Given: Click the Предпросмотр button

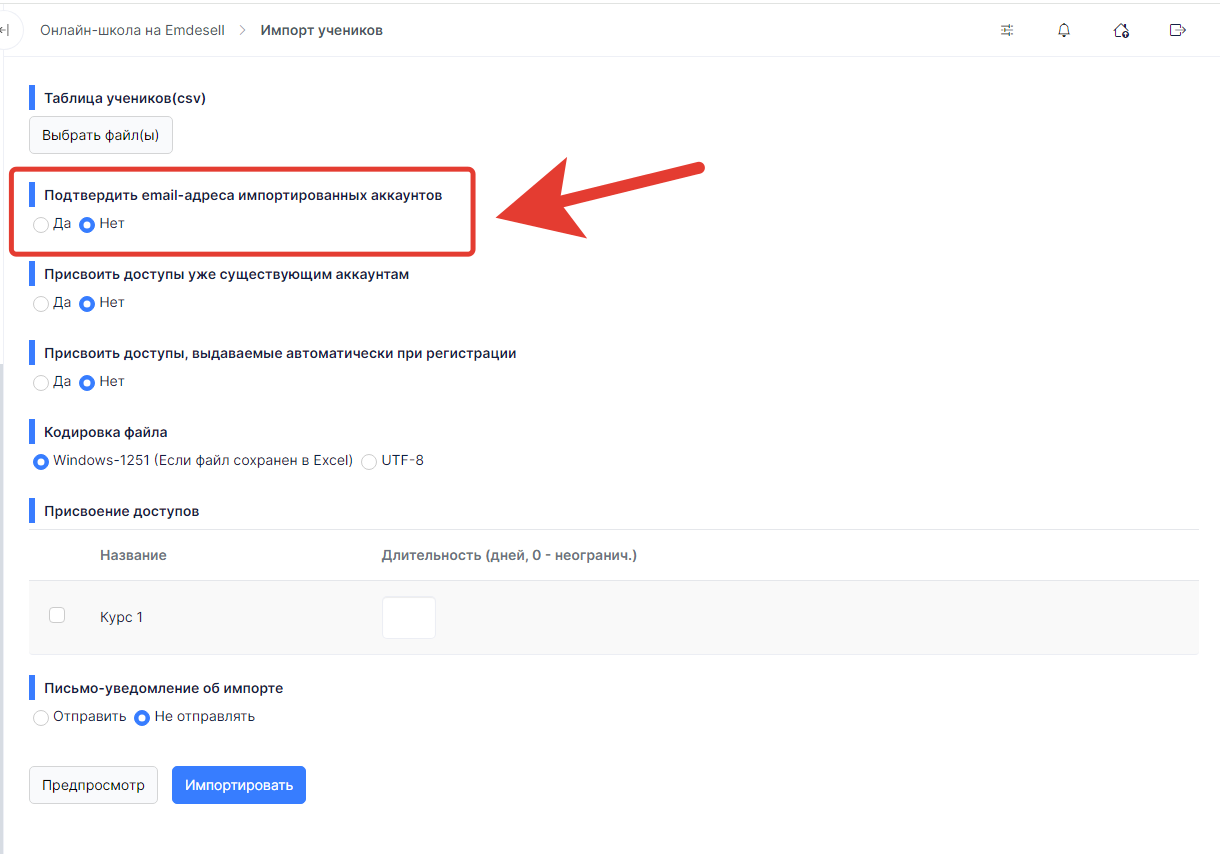Looking at the screenshot, I should [x=94, y=785].
